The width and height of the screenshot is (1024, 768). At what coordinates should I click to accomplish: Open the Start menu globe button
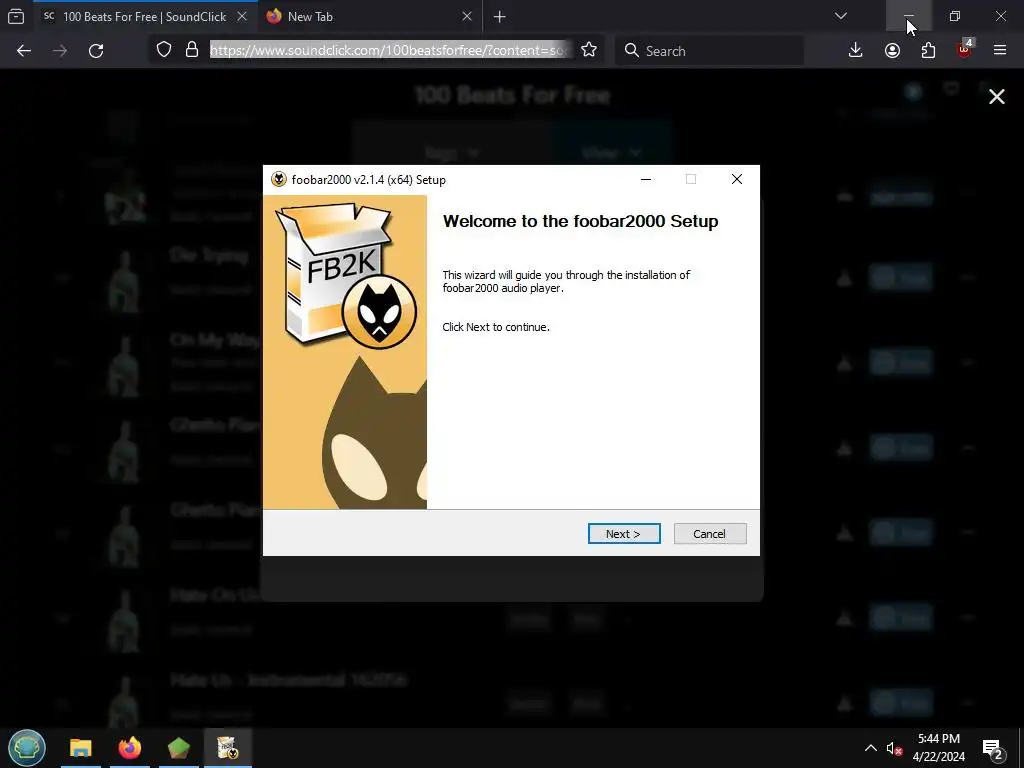click(x=27, y=748)
